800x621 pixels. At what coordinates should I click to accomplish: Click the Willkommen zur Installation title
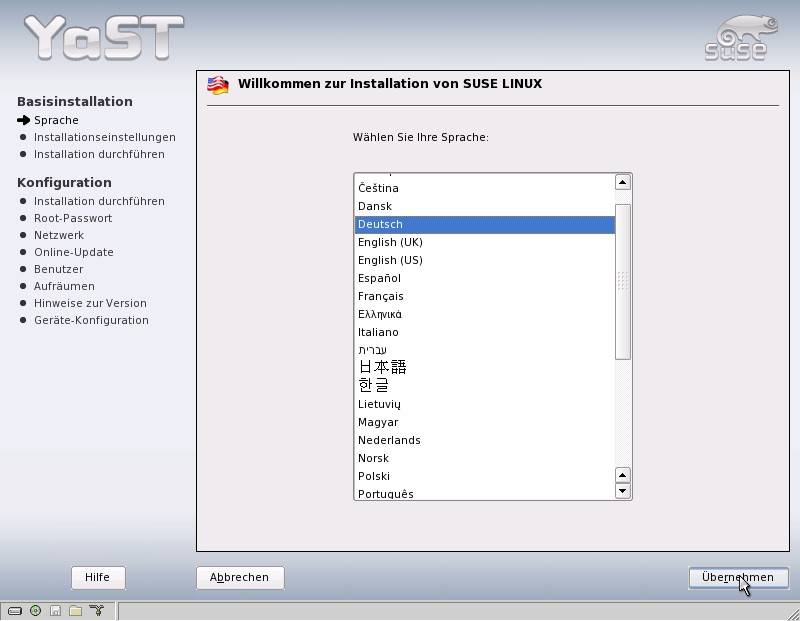point(390,84)
